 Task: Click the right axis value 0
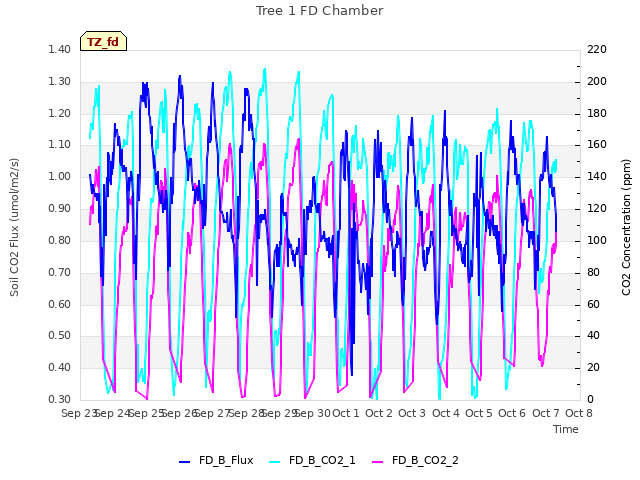pos(591,400)
